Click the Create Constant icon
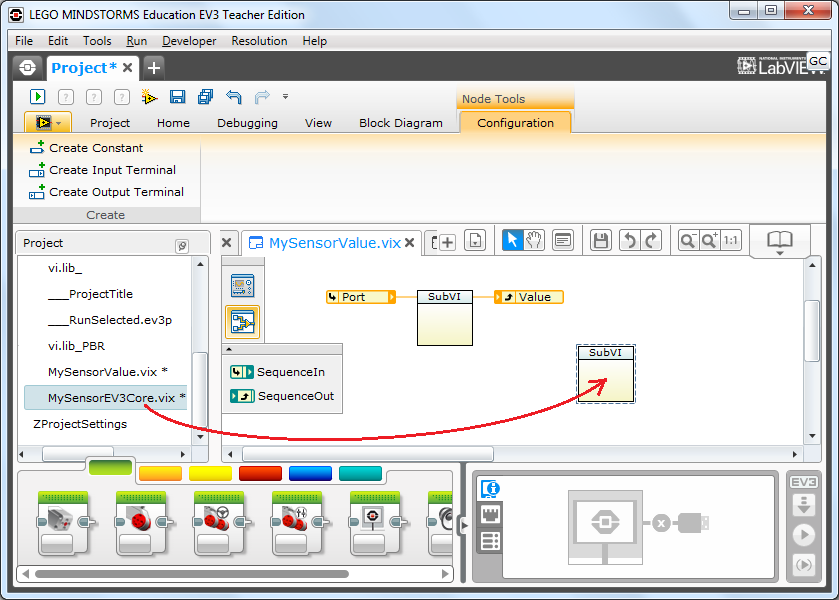 tap(37, 148)
